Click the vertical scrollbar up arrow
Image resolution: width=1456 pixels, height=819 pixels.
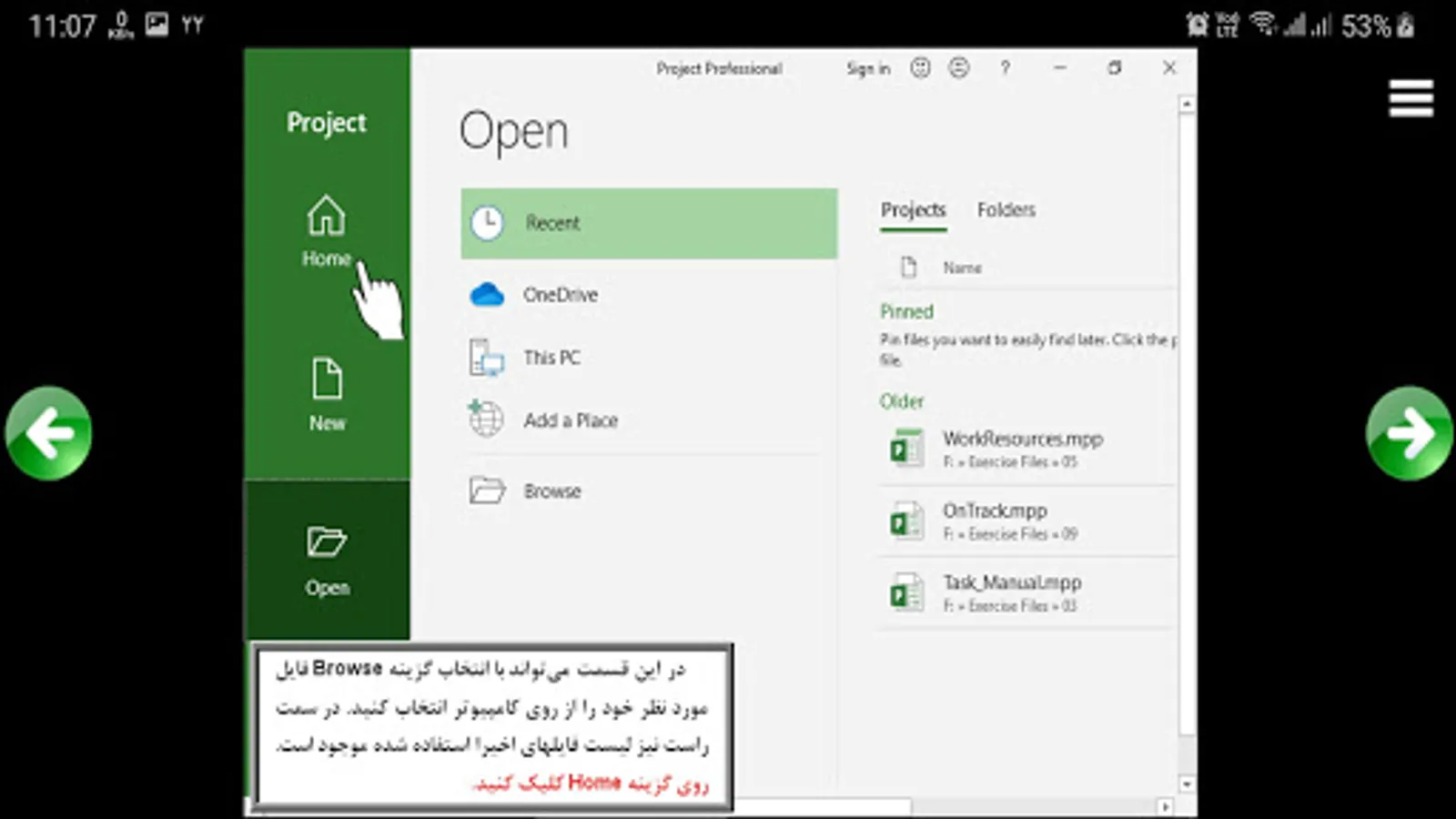1187,105
